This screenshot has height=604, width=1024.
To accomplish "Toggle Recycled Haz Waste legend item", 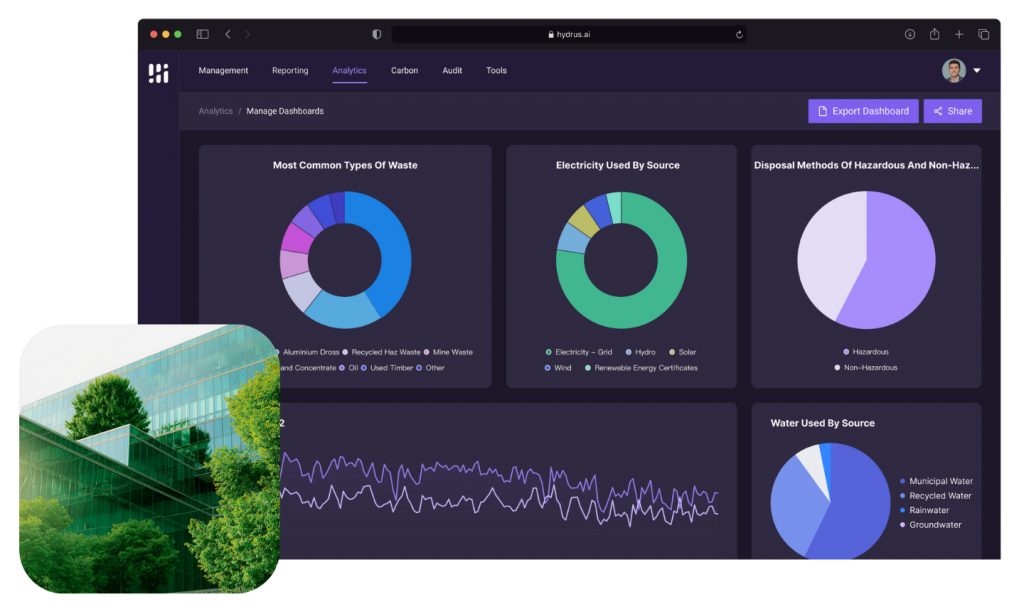I will [381, 352].
